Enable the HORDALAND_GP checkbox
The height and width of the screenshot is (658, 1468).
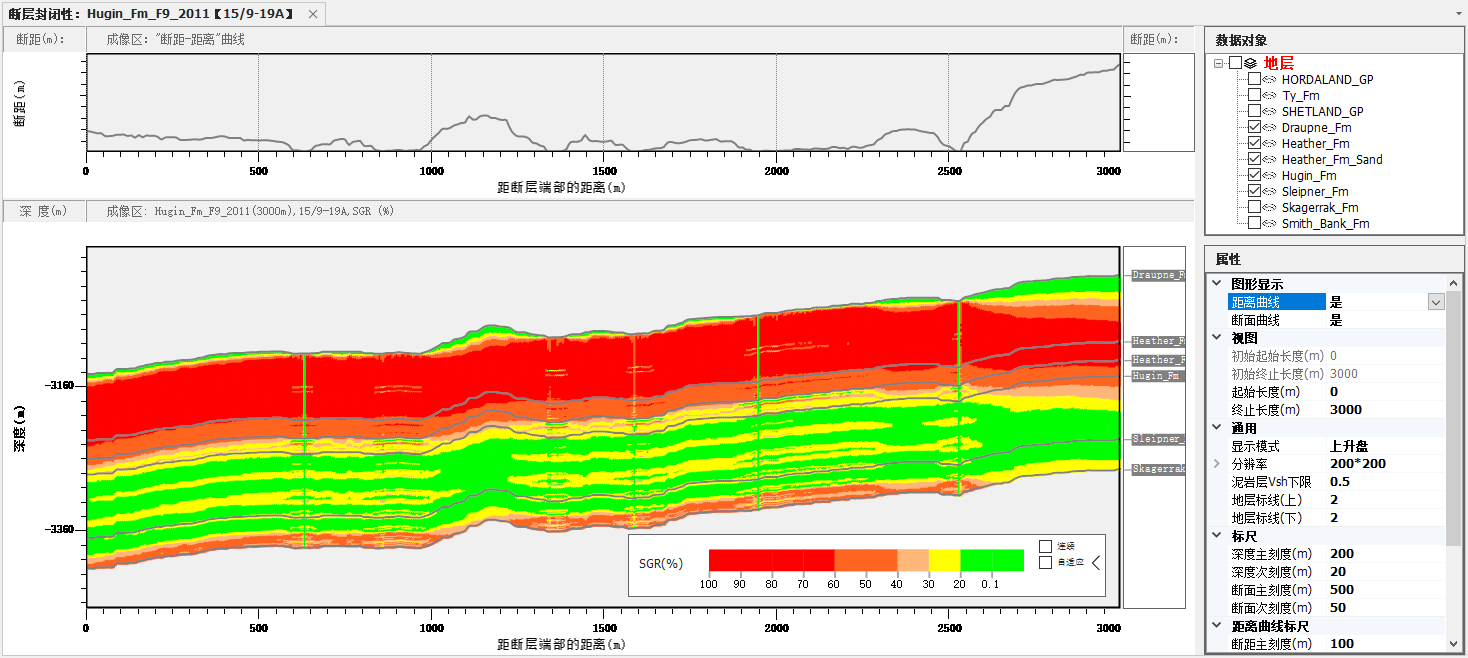[1254, 79]
